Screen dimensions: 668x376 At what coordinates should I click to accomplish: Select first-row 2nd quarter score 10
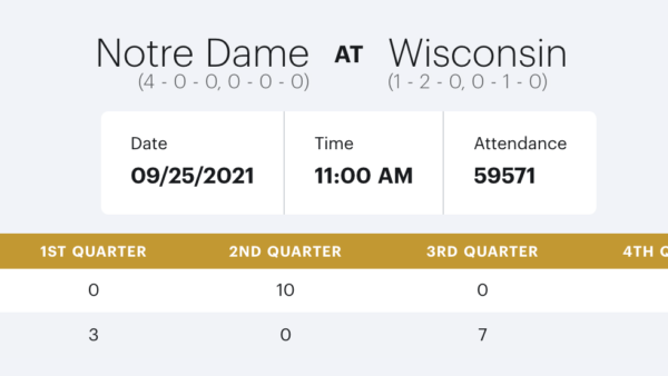[x=285, y=290]
